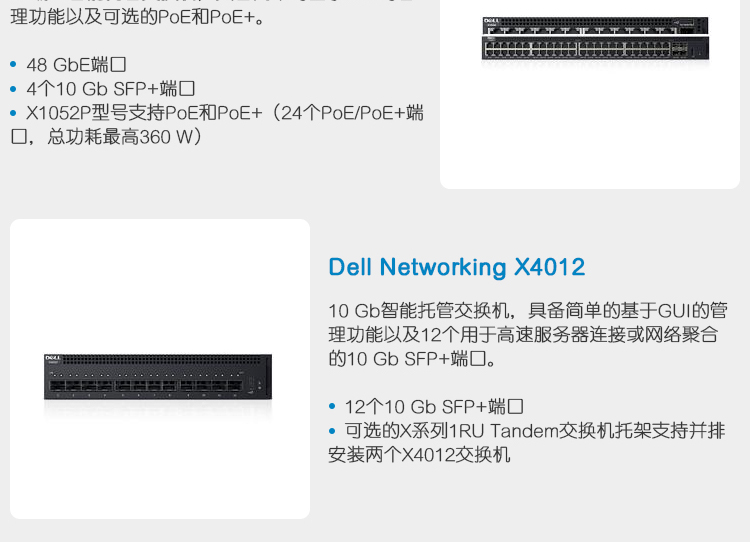Click the blue bullet before X1052P型号
This screenshot has height=542, width=750.
tap(13, 113)
